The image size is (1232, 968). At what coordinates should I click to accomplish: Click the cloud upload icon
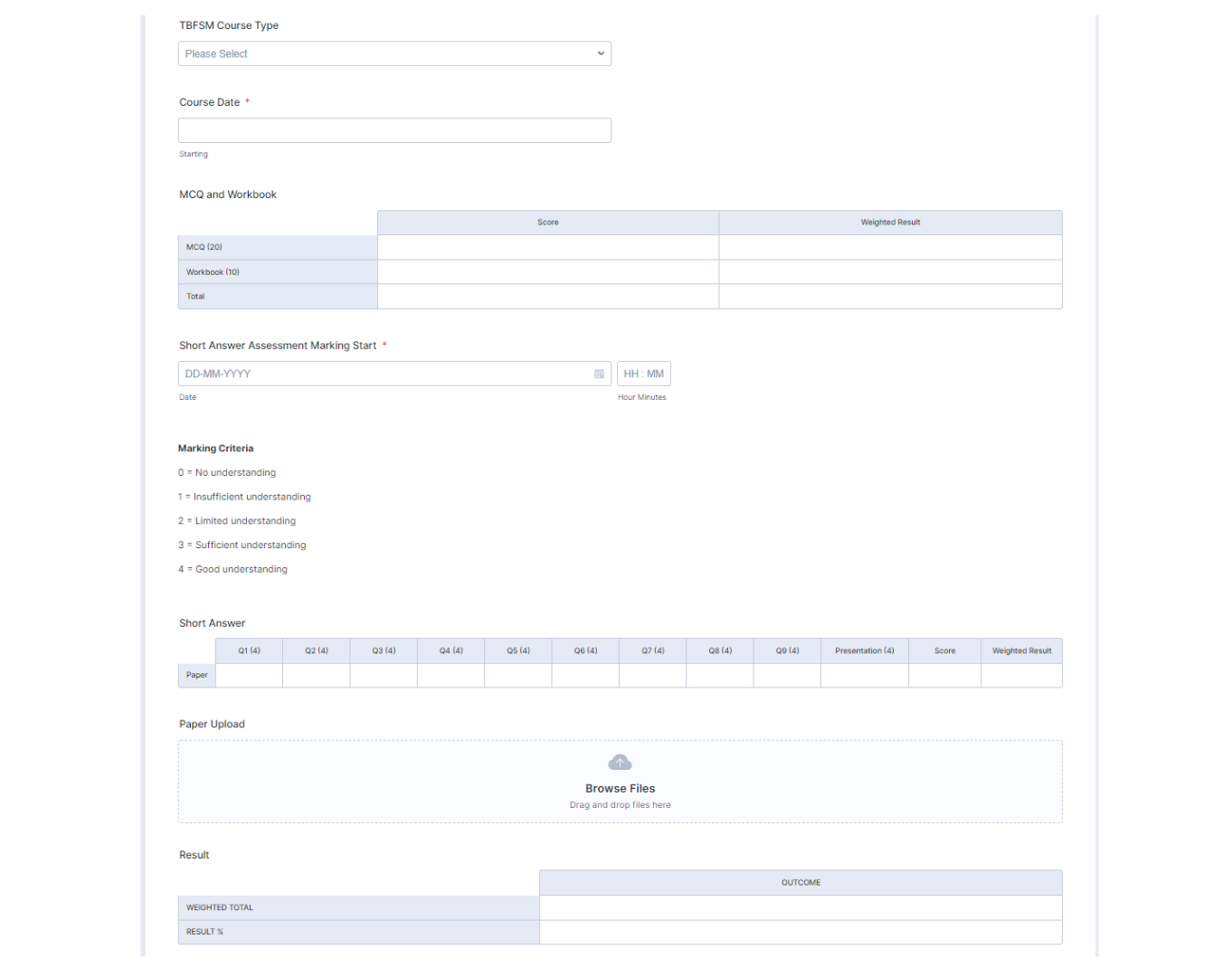coord(621,763)
